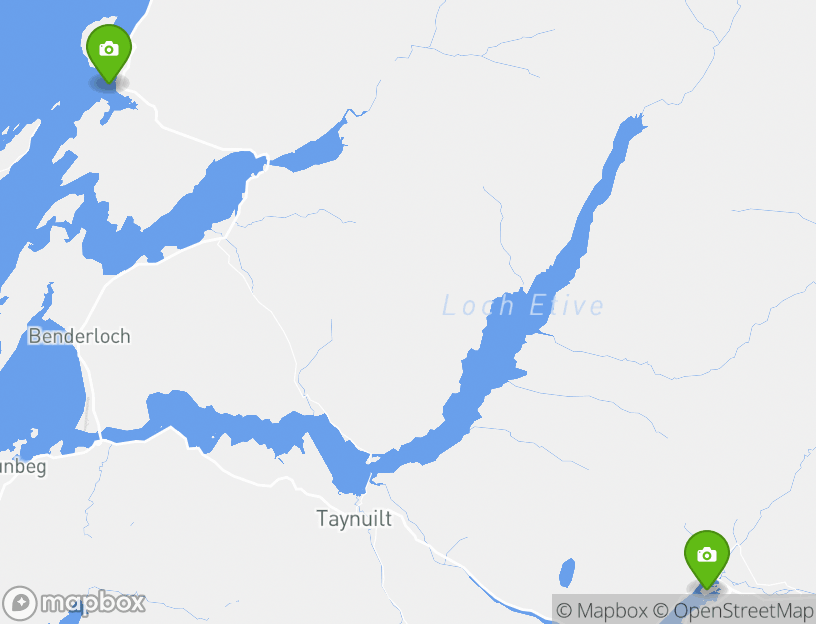Open the camera pin southeast of Taynuilt
Image resolution: width=816 pixels, height=624 pixels.
coord(707,557)
